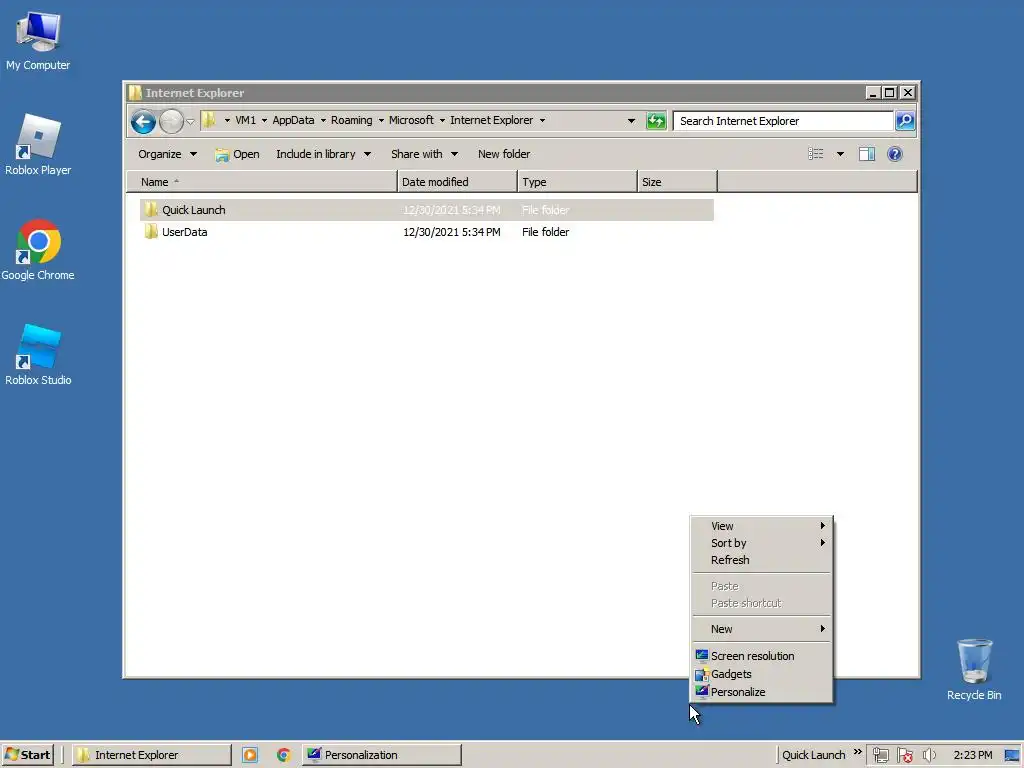Choose Screen resolution from context menu
Screen dimensions: 1024x768
pyautogui.click(x=762, y=656)
